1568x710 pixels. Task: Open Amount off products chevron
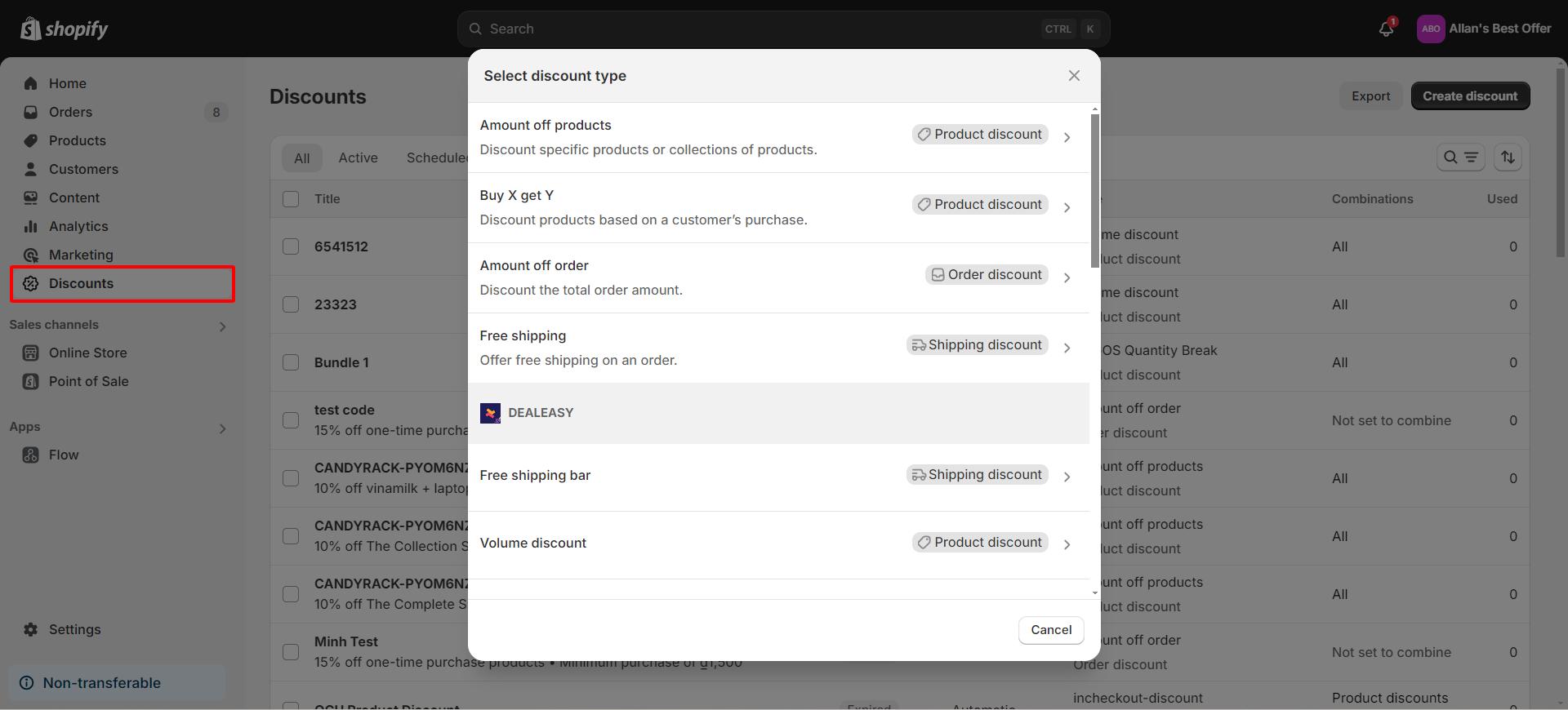click(x=1067, y=137)
